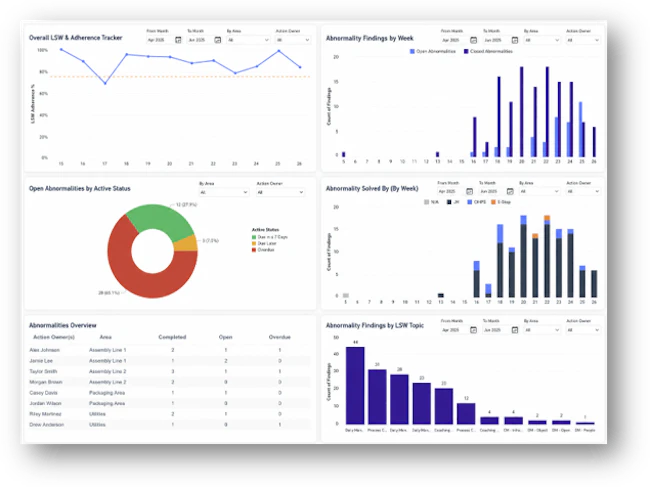Open From Month calendar in Findings by LSW Topic
Screen dimensions: 650x487
coord(473,330)
